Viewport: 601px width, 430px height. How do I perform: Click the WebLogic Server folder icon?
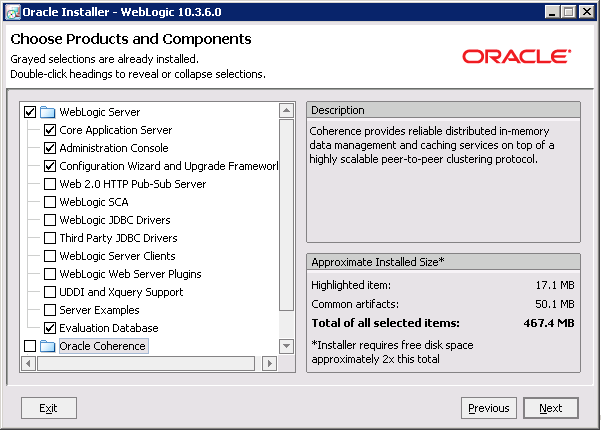tap(48, 112)
